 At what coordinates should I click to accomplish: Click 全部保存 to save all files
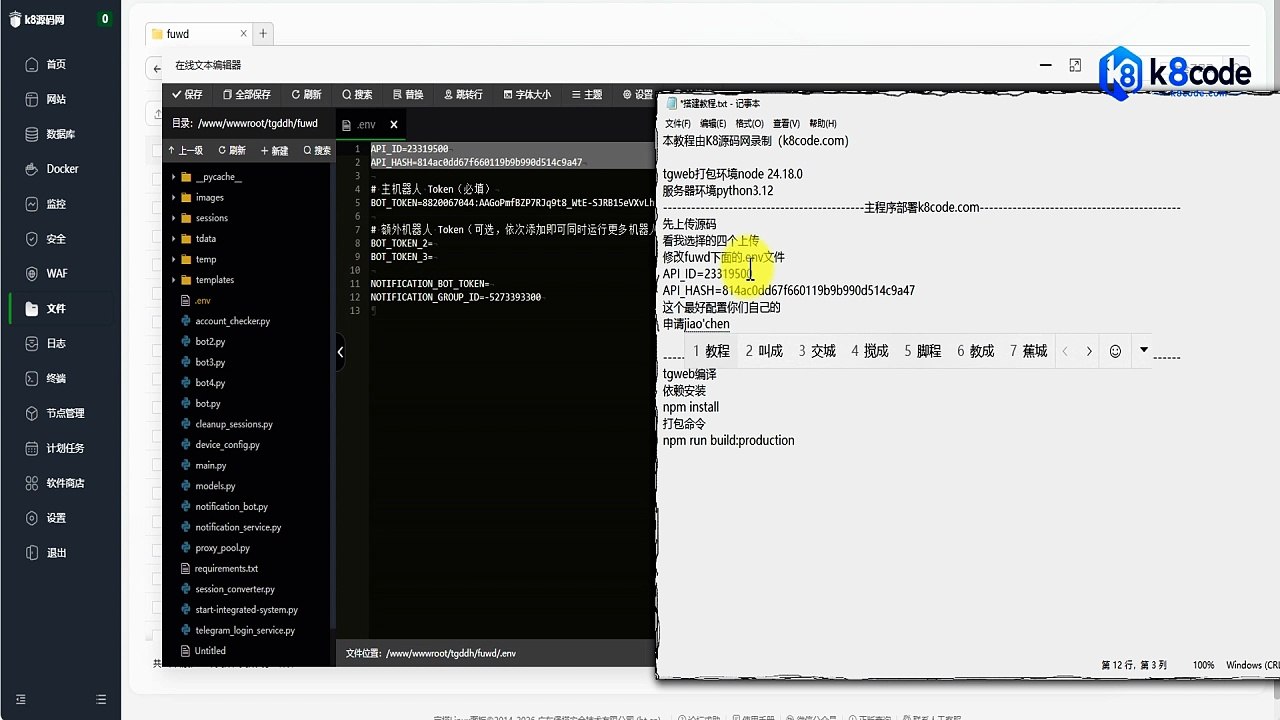(x=247, y=95)
